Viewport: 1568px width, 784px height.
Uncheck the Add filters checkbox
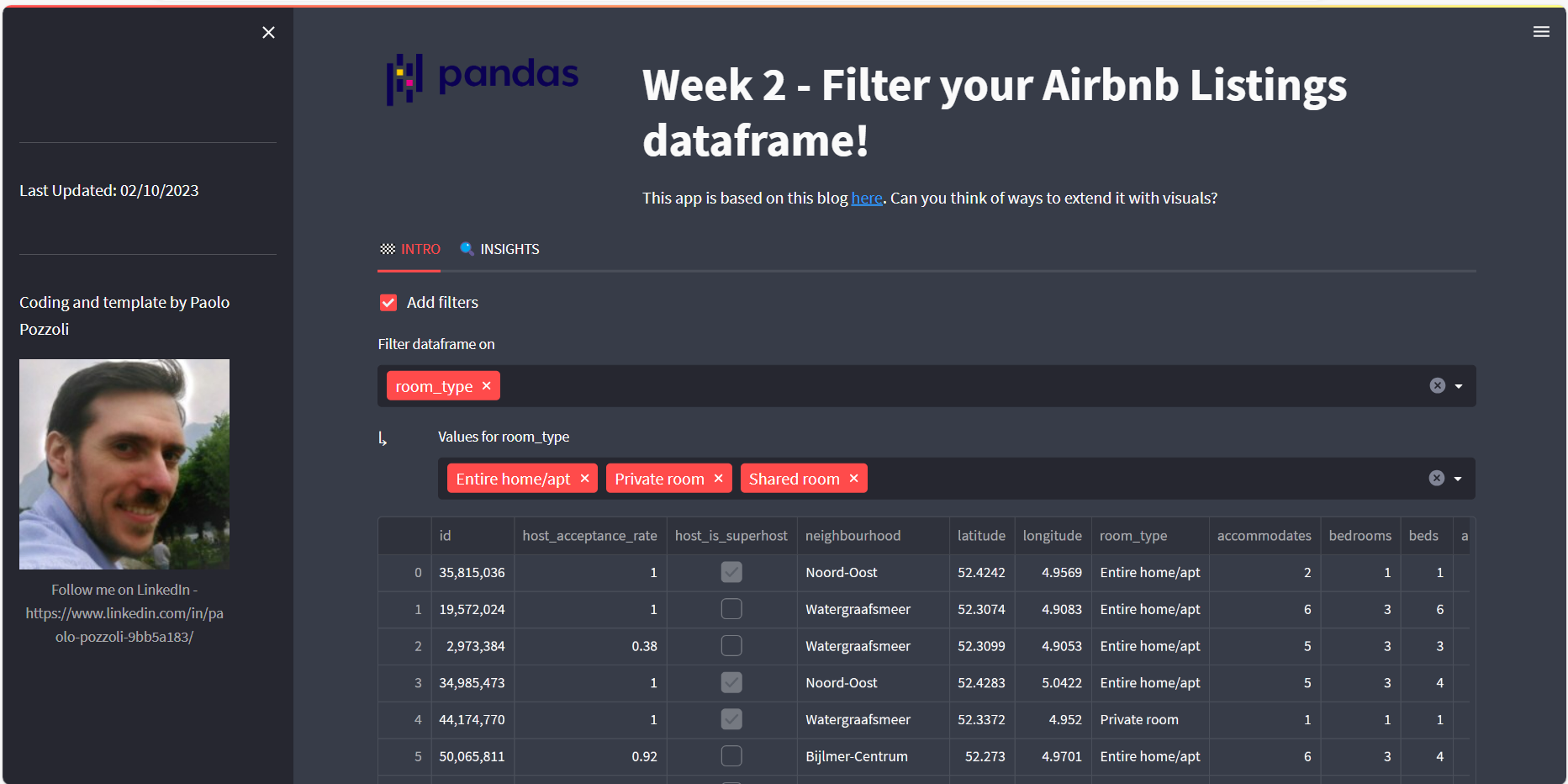388,302
